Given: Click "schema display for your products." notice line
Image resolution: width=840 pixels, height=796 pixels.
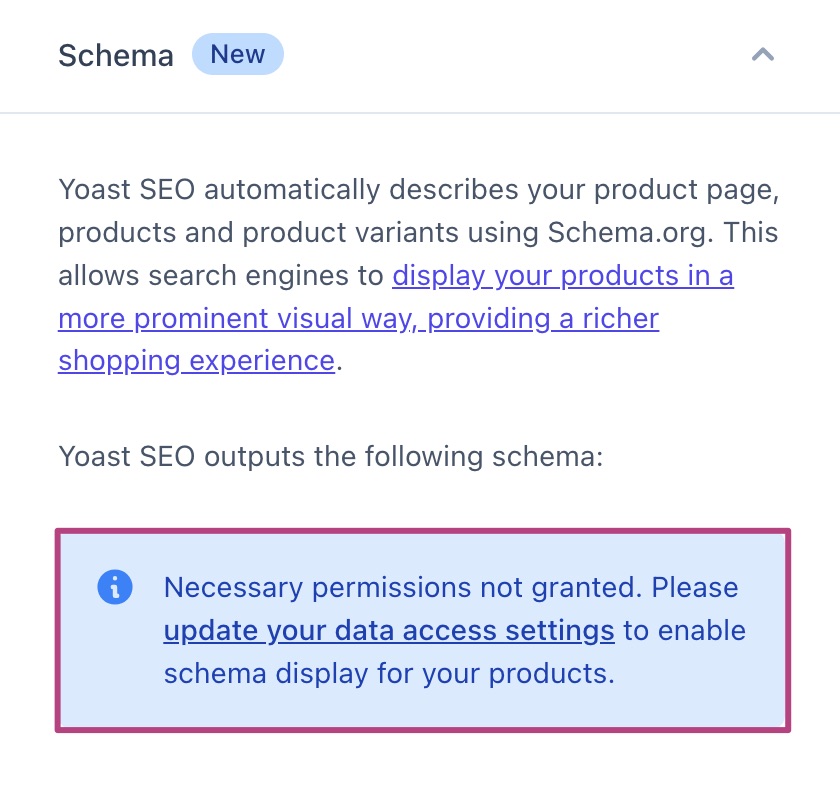Looking at the screenshot, I should pyautogui.click(x=388, y=674).
